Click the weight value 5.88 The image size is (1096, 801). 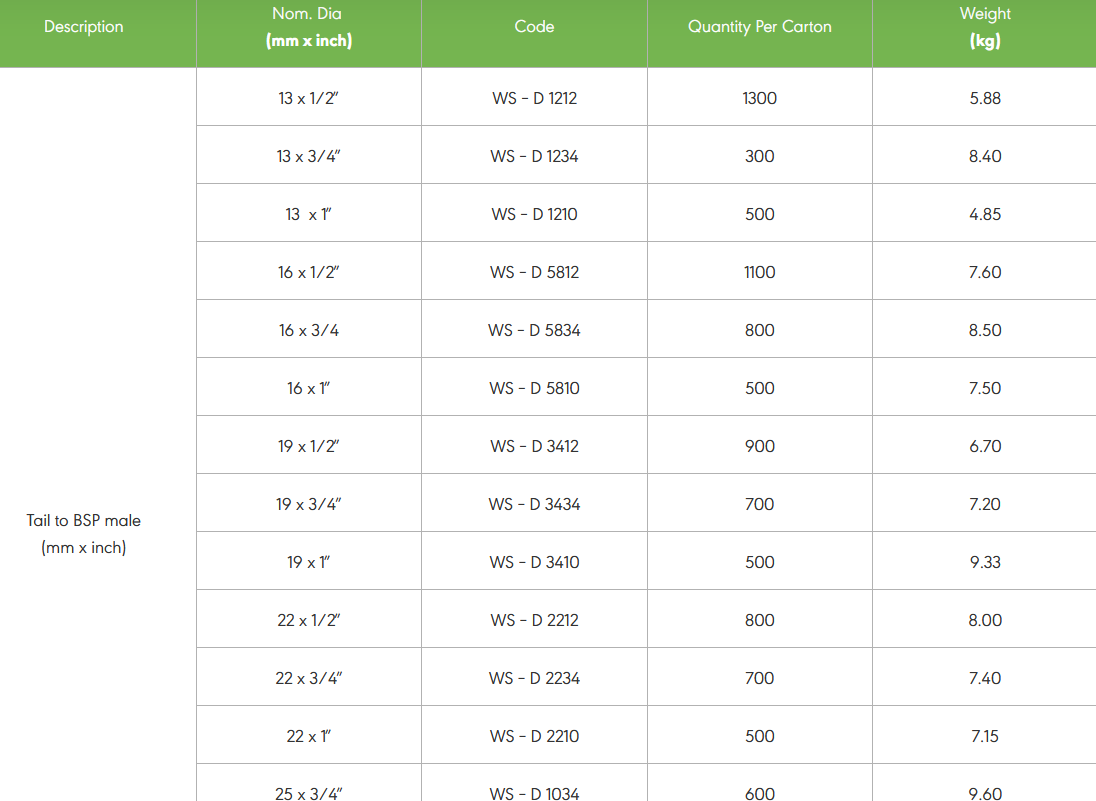[x=985, y=98]
